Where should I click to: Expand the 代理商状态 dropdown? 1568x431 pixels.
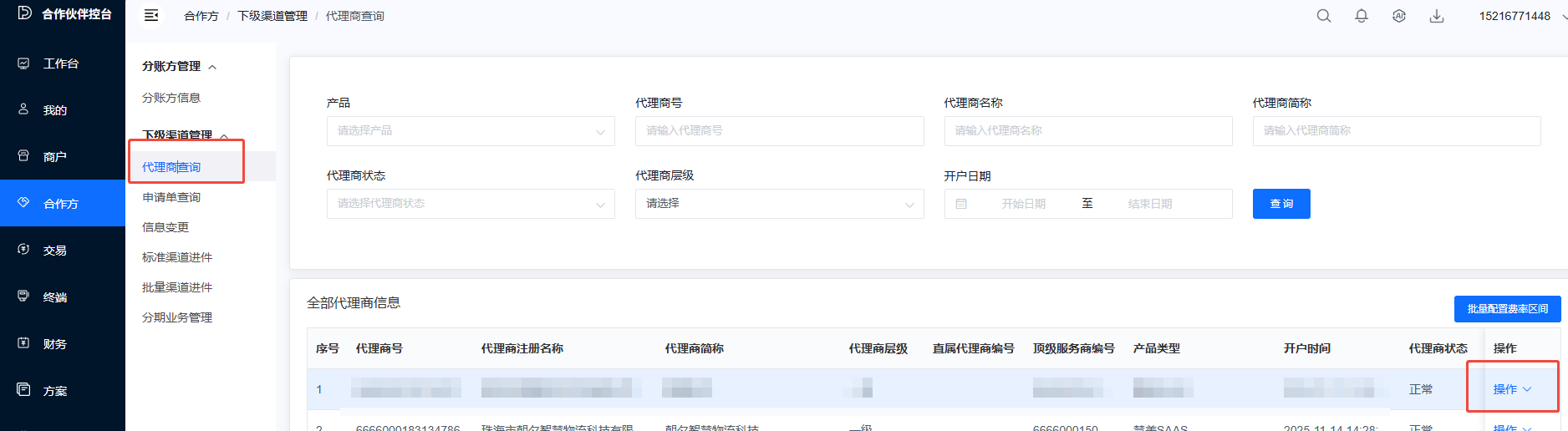pos(471,204)
